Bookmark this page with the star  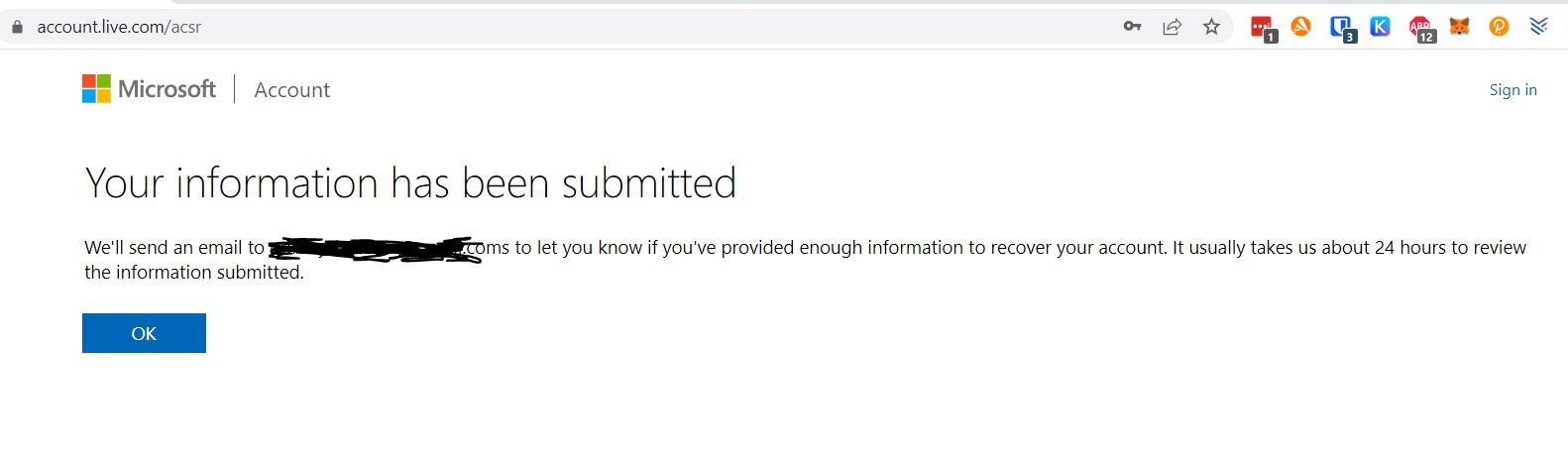click(1211, 27)
